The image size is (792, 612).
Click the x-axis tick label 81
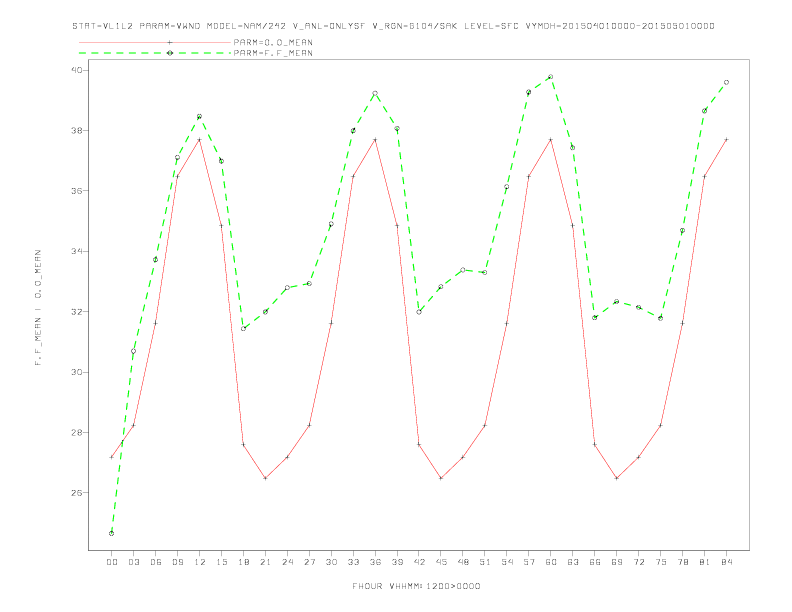705,562
